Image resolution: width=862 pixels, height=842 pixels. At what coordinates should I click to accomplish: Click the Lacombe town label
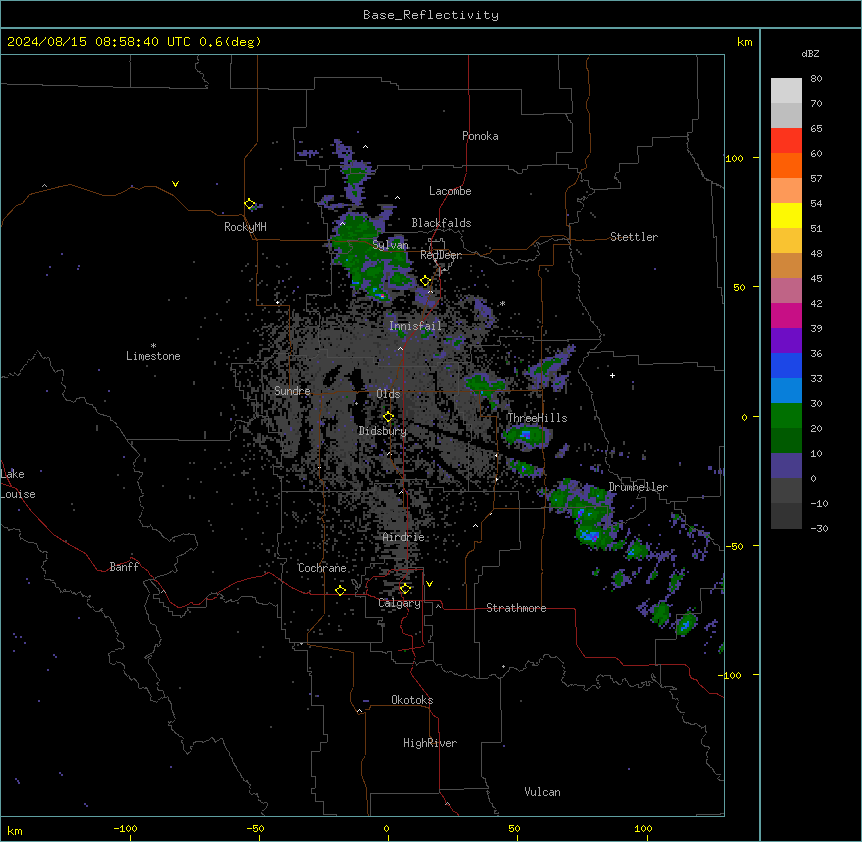point(450,191)
